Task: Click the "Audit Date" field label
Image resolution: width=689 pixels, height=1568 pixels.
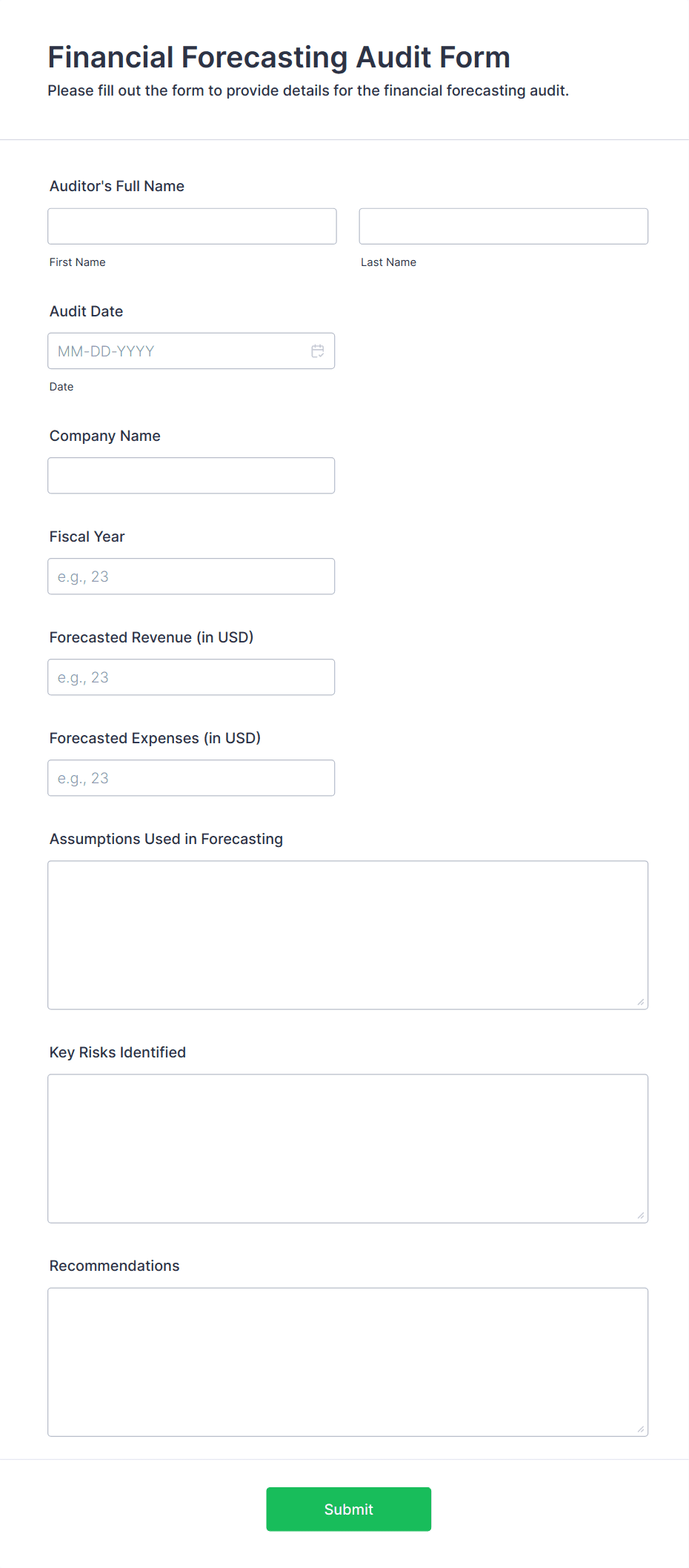Action: coord(86,311)
